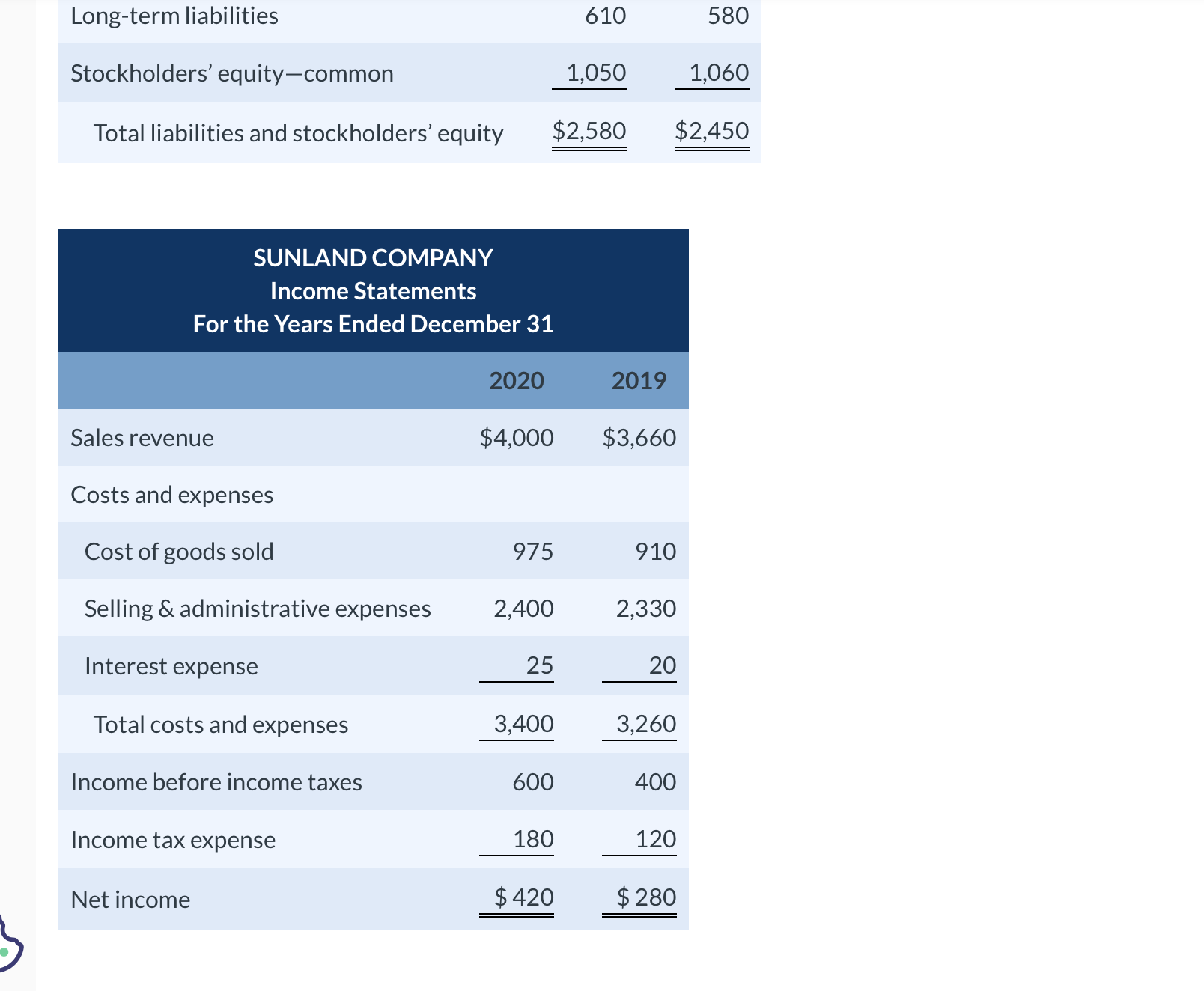Image resolution: width=1204 pixels, height=991 pixels.
Task: Click the 2,330 expense value for 2019
Action: [646, 609]
